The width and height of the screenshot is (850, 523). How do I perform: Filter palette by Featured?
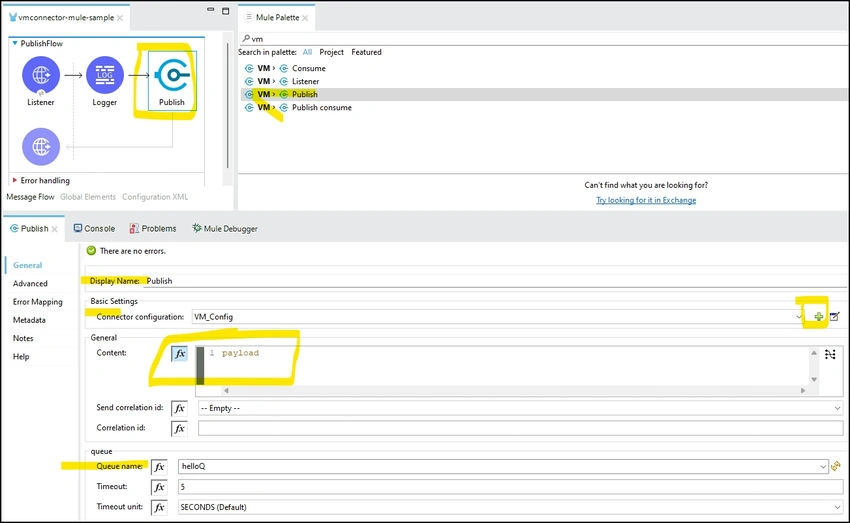tap(366, 52)
